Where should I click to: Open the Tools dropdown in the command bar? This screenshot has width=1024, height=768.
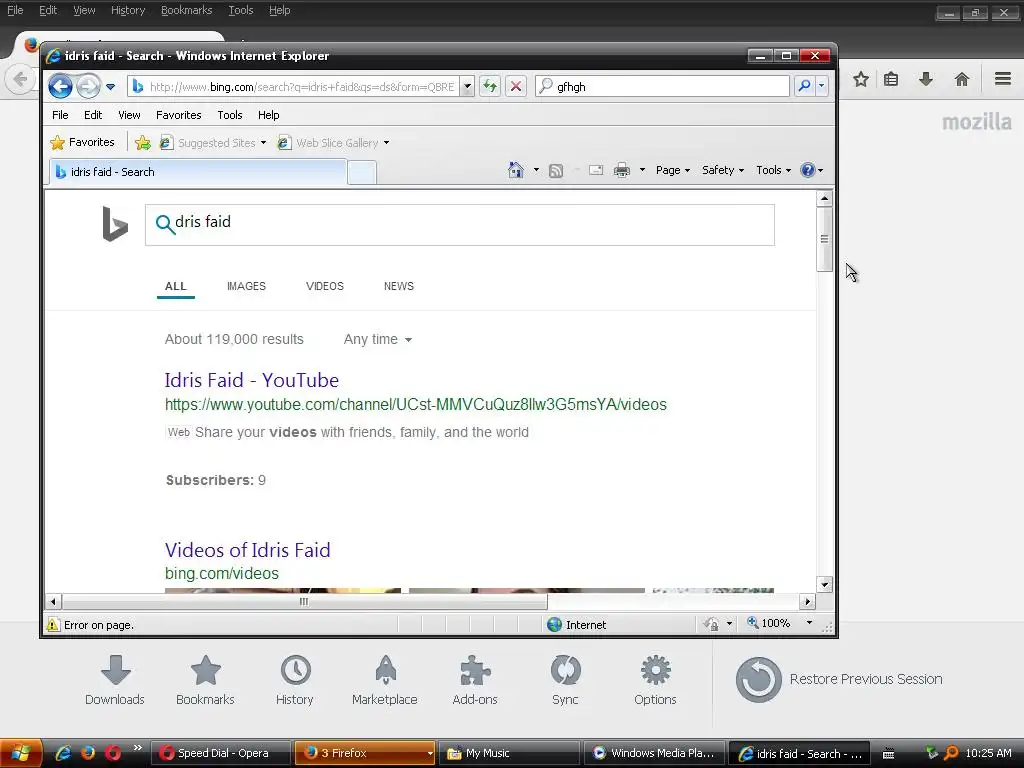point(773,170)
